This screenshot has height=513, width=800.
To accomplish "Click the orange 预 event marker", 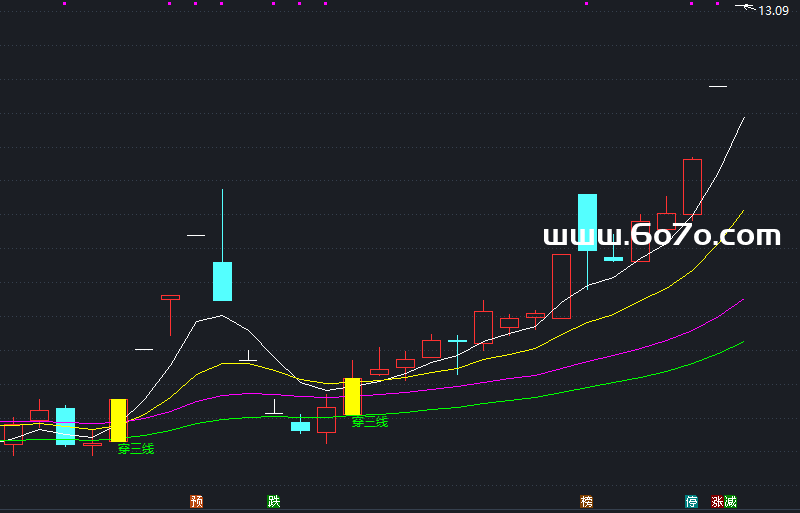I will pyautogui.click(x=196, y=501).
